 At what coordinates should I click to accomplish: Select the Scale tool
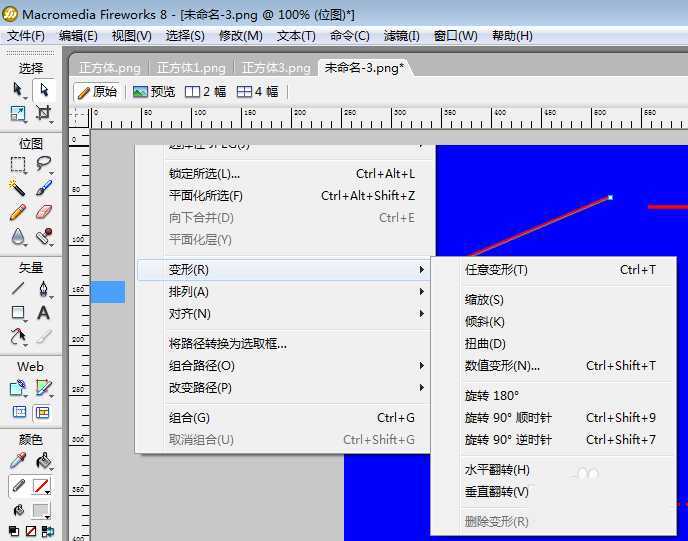[x=18, y=114]
